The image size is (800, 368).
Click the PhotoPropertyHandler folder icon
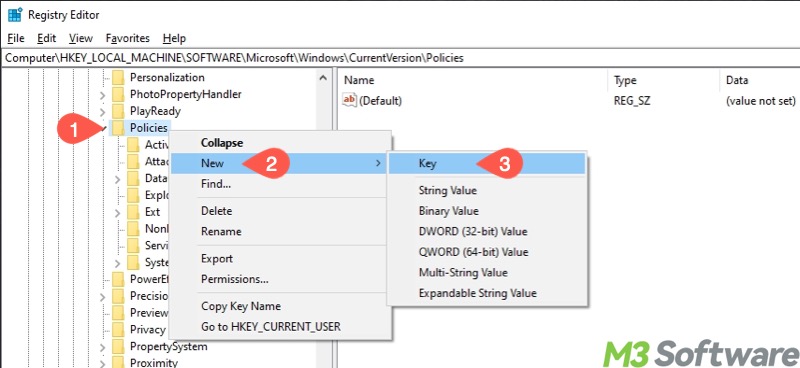pyautogui.click(x=118, y=94)
